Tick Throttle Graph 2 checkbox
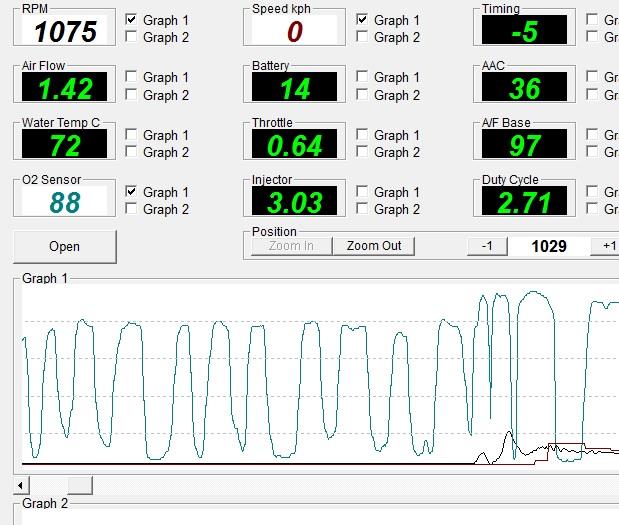Screen dimensions: 619x525 (x=362, y=151)
